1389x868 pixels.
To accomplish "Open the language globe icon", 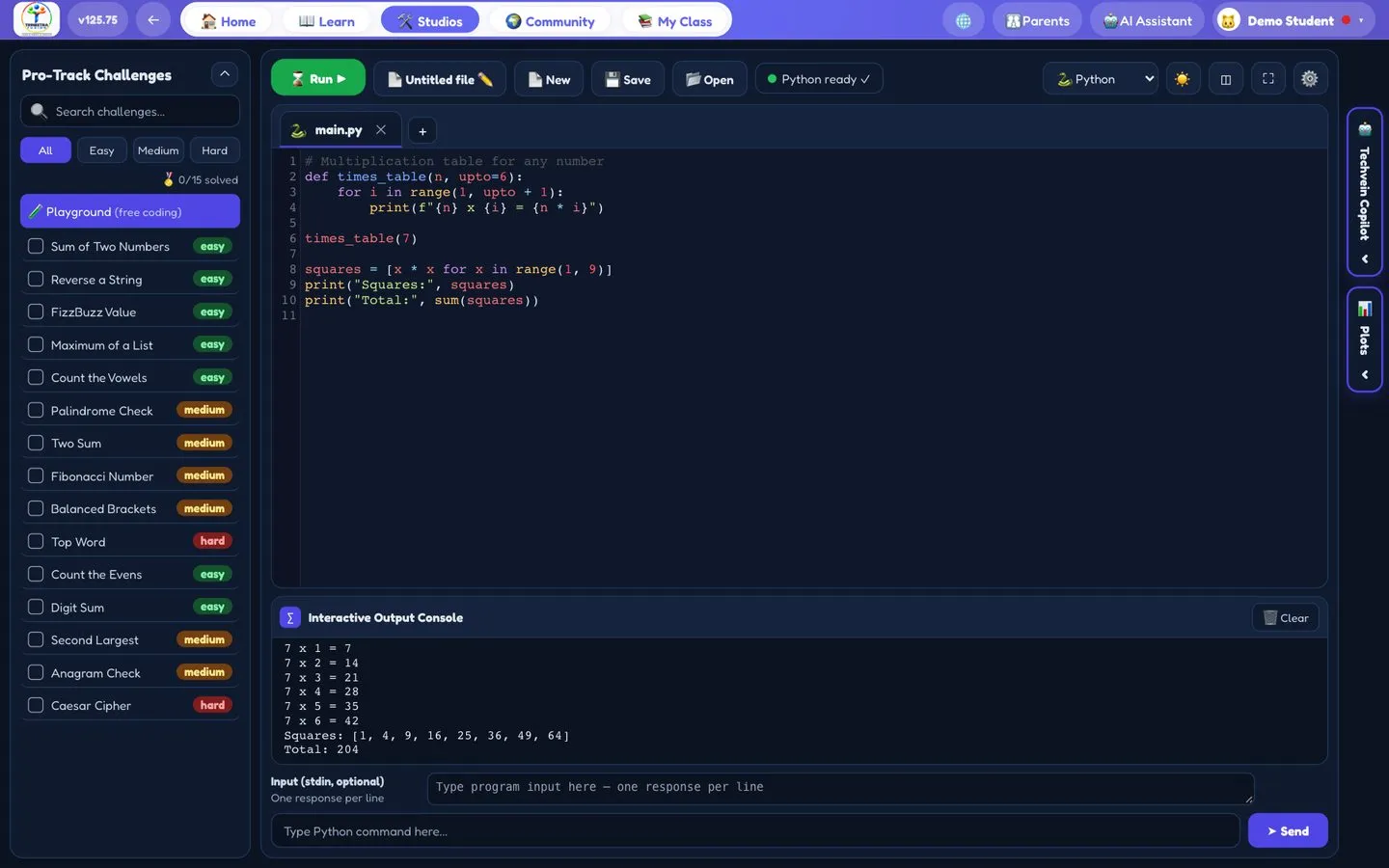I will pos(963,20).
